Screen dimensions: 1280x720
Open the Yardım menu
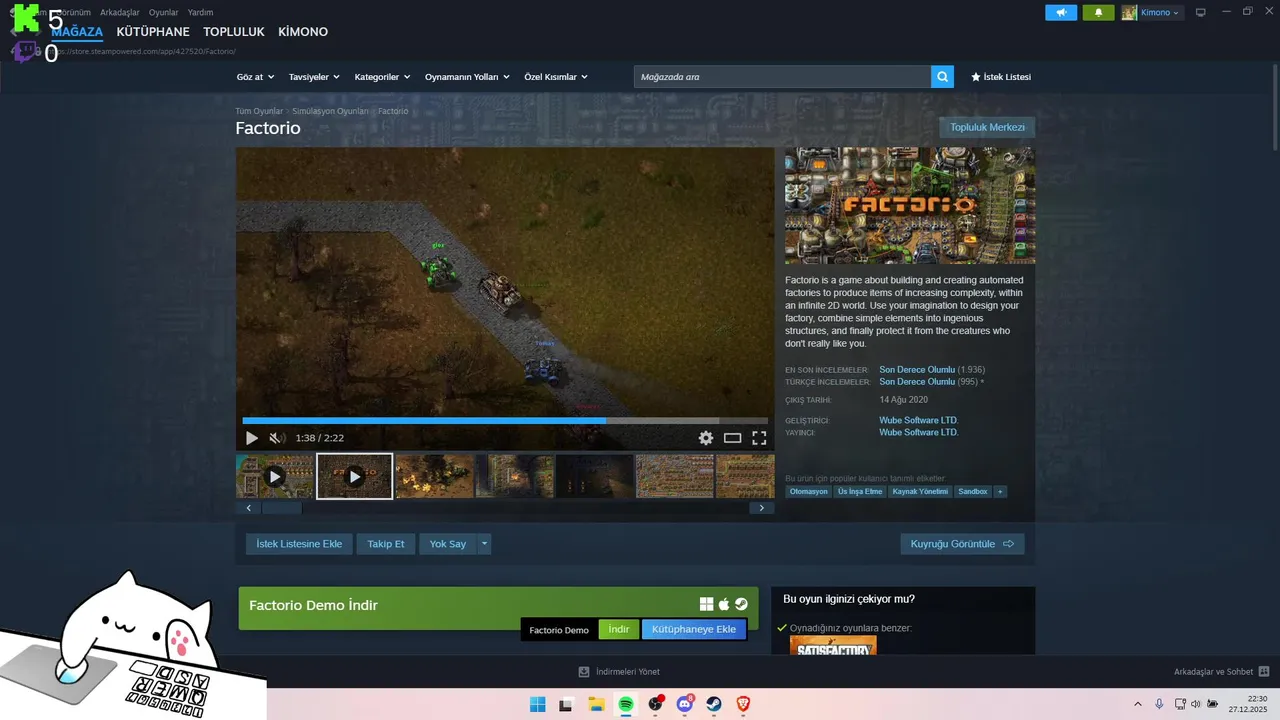click(201, 12)
